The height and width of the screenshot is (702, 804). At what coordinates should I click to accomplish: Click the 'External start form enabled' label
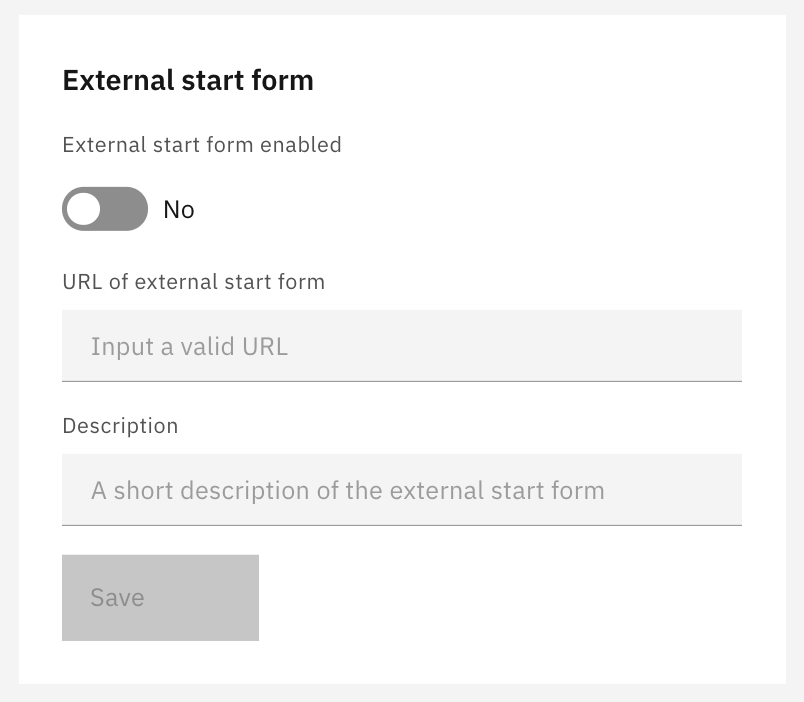tap(202, 145)
